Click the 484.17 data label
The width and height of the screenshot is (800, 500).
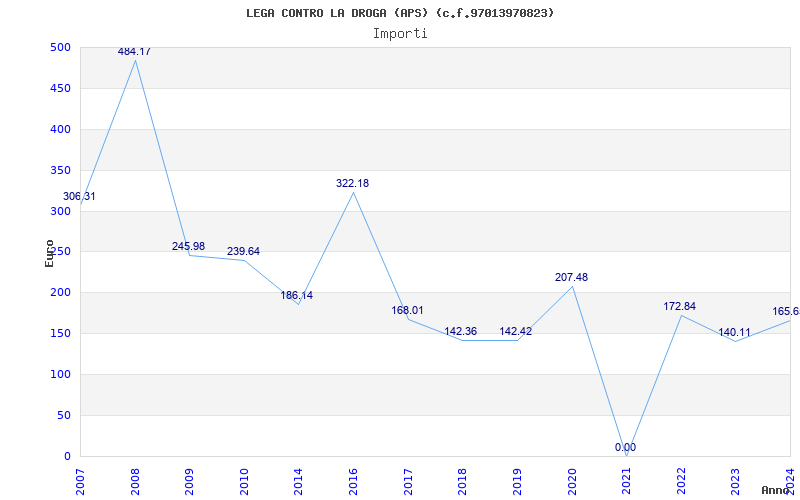click(134, 51)
